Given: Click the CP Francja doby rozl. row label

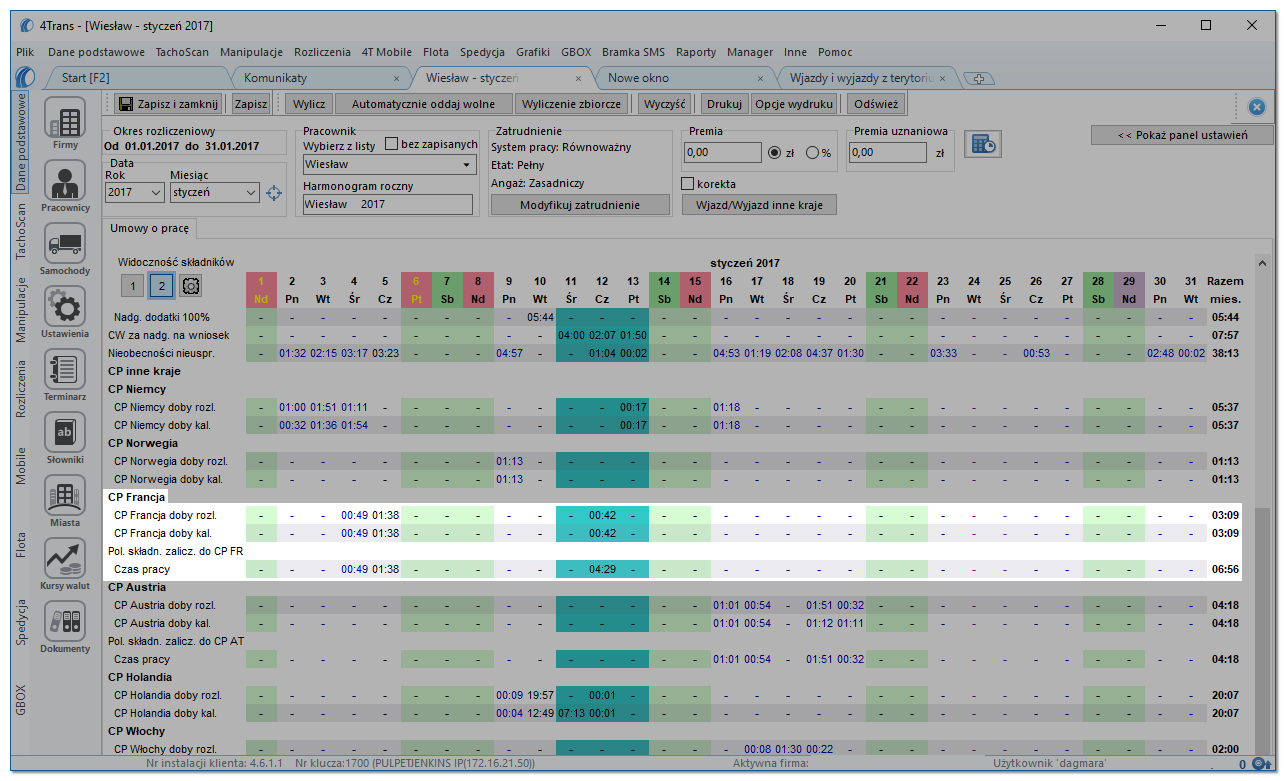Looking at the screenshot, I should click(x=165, y=515).
